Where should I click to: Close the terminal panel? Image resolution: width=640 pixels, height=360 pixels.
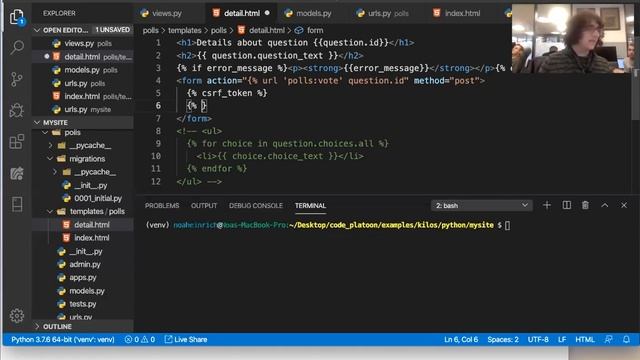(624, 205)
